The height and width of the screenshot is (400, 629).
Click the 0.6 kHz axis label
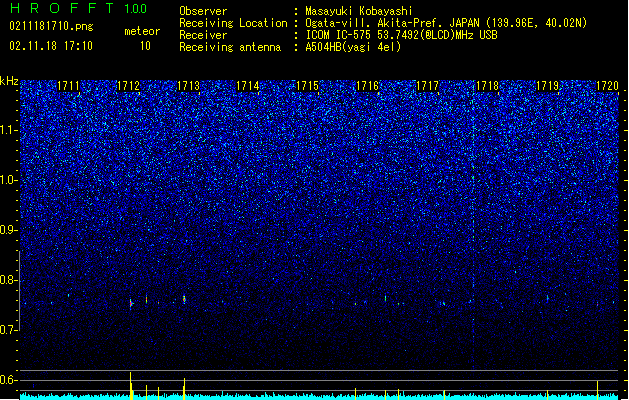(9, 380)
